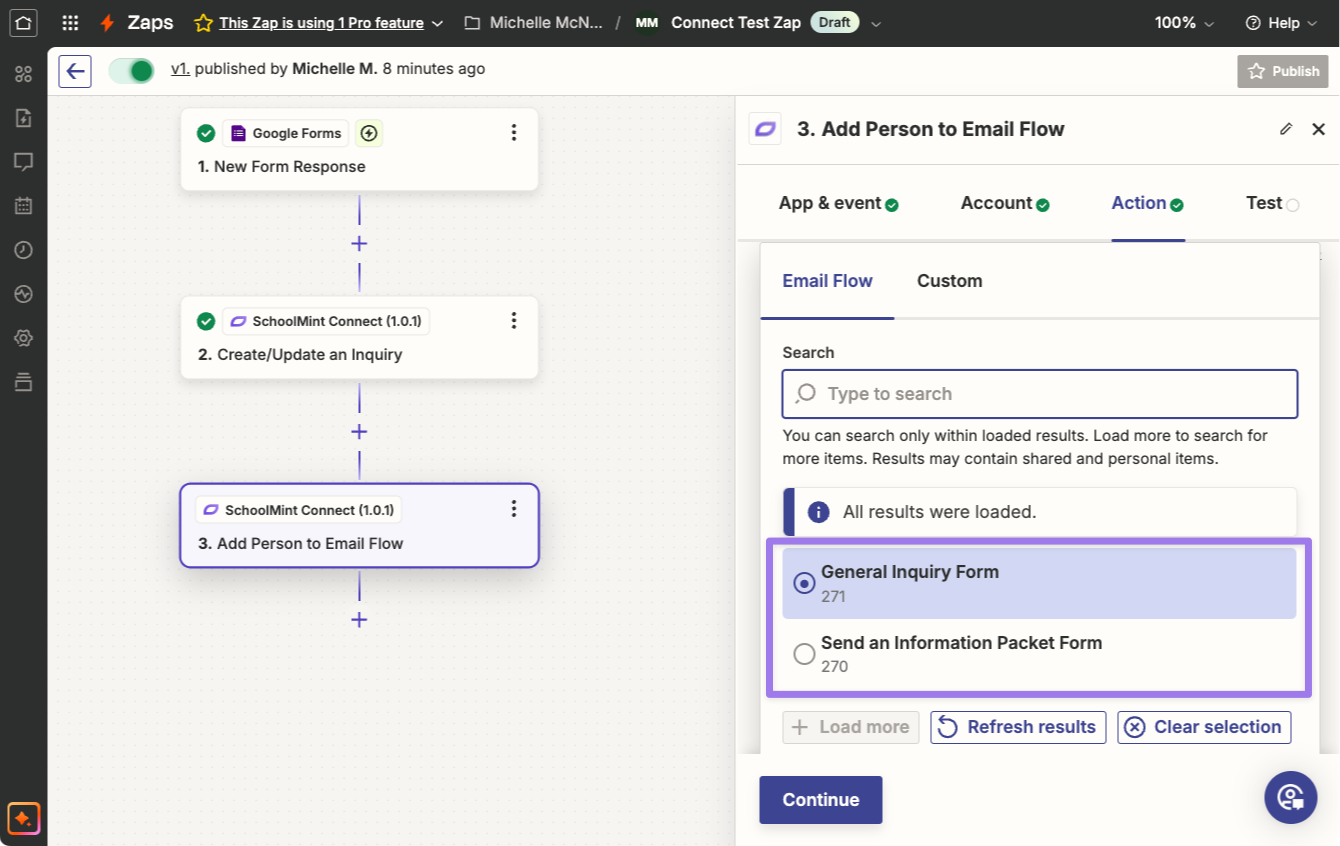Open the dashboard squares icon in sidebar
1340x846 pixels.
[x=24, y=74]
